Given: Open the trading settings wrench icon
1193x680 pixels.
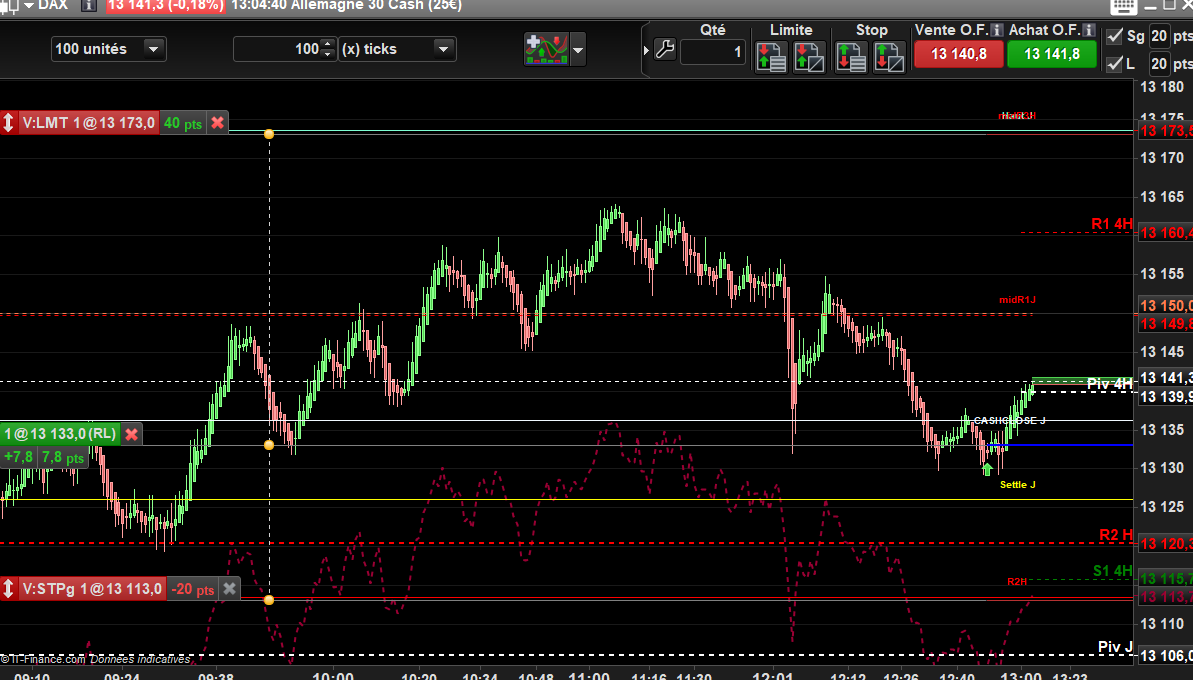Looking at the screenshot, I should tap(665, 50).
